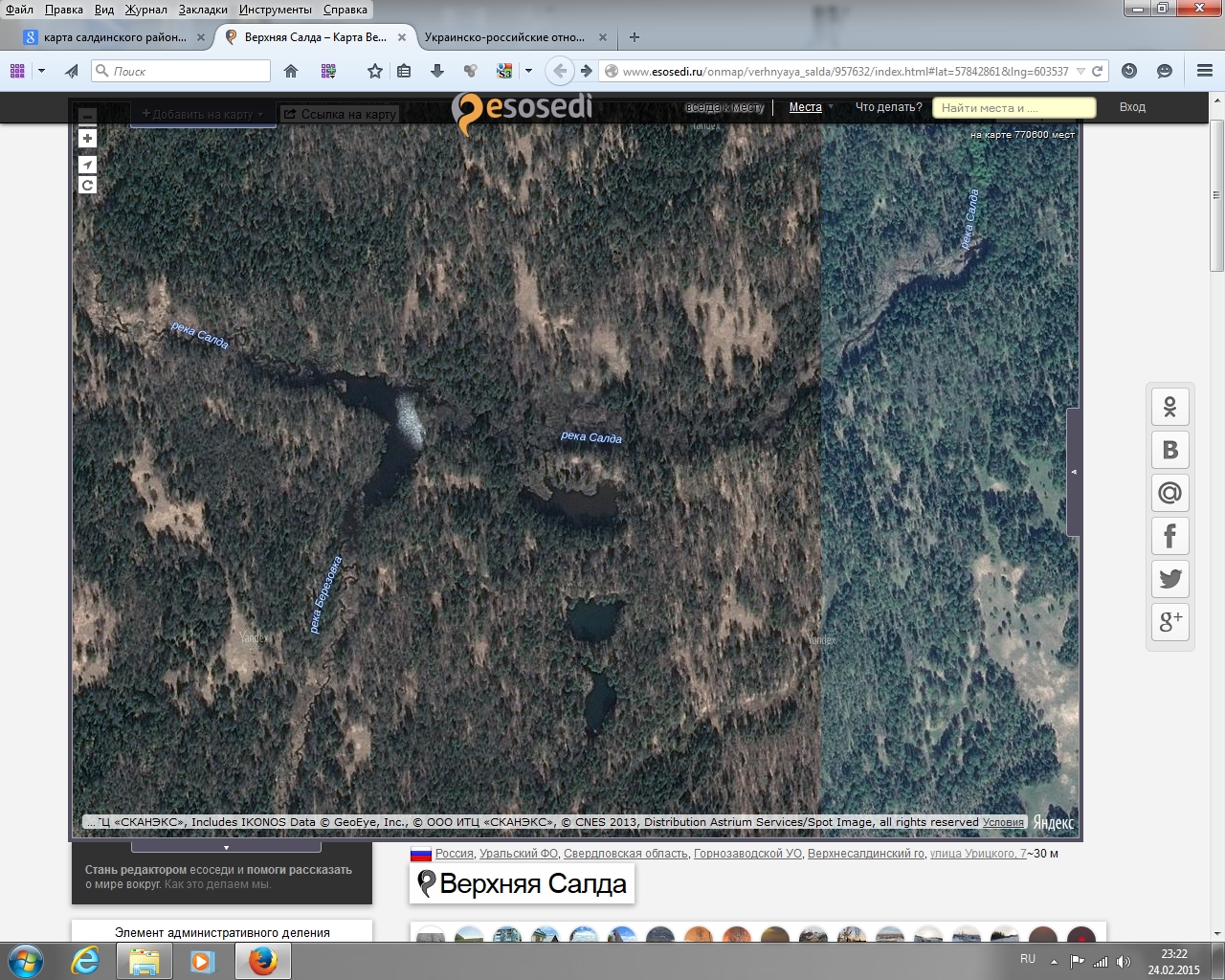Screen dimensions: 1225x980
Task: Click the locate-me arrow icon on map
Action: tap(87, 165)
